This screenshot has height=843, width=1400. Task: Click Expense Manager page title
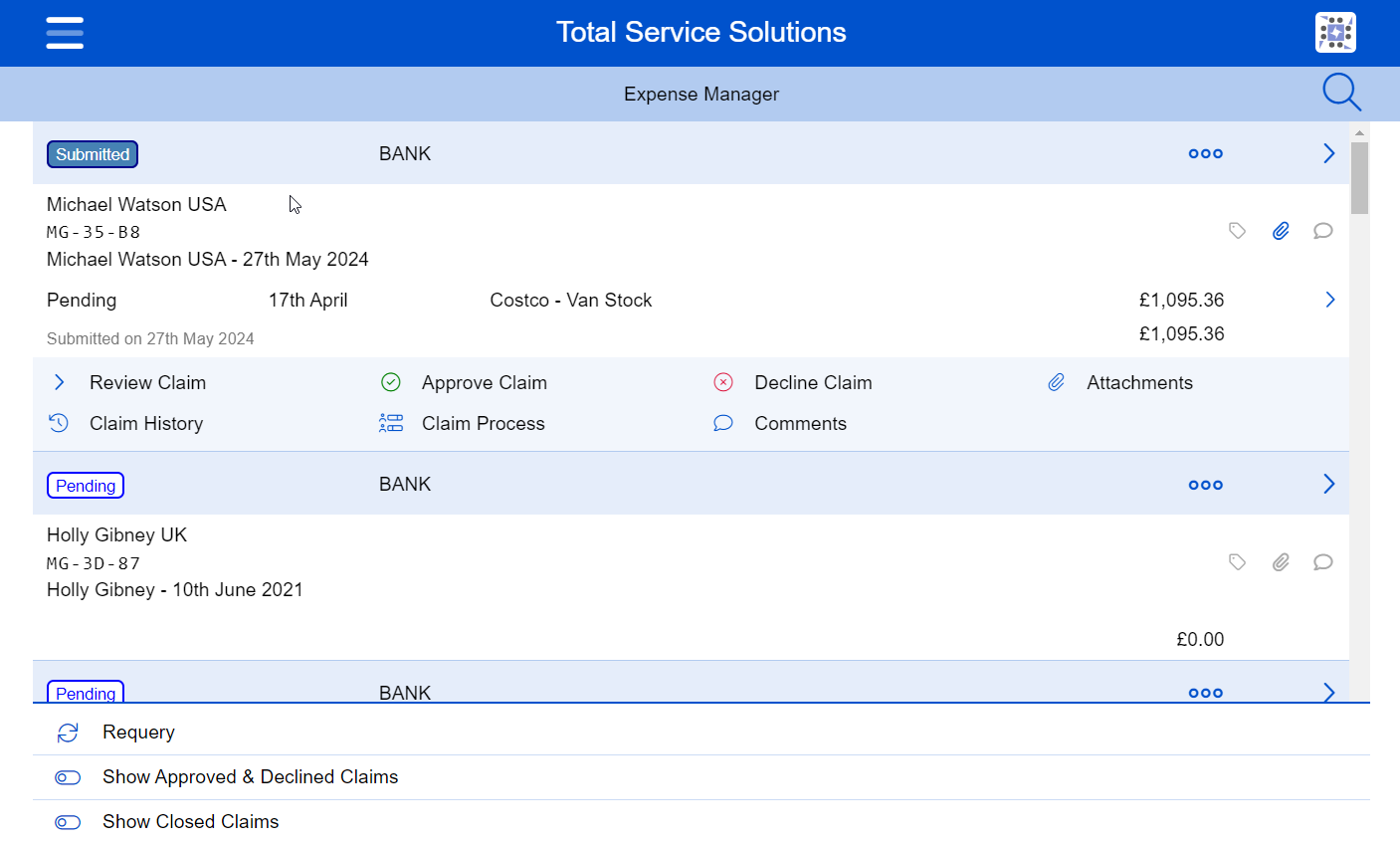701,94
